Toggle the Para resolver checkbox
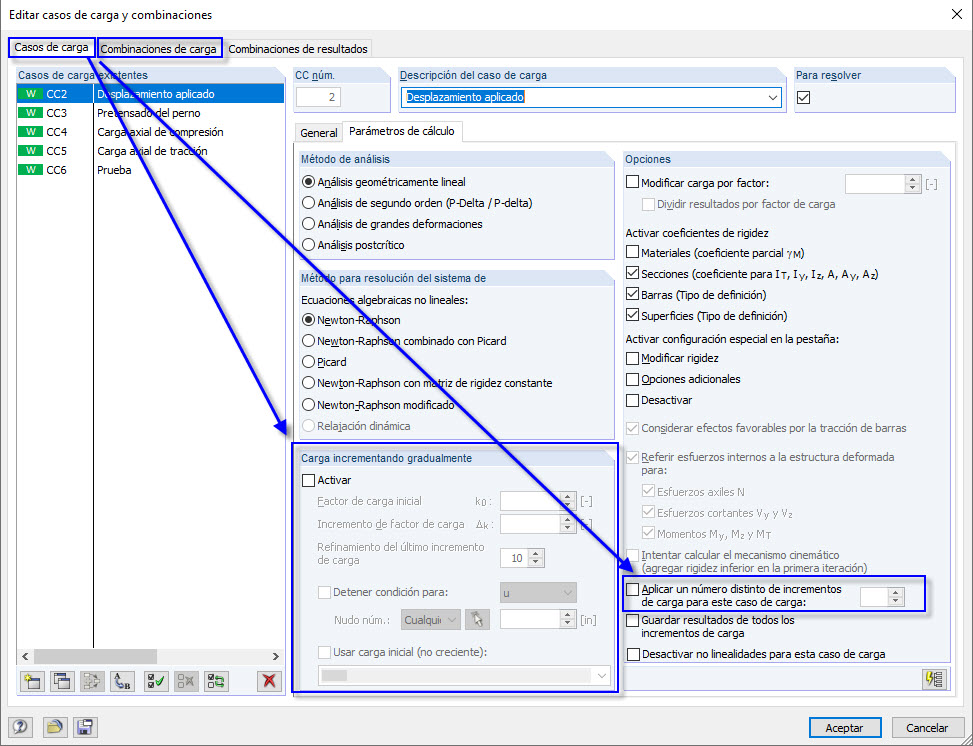This screenshot has width=973, height=746. (804, 97)
